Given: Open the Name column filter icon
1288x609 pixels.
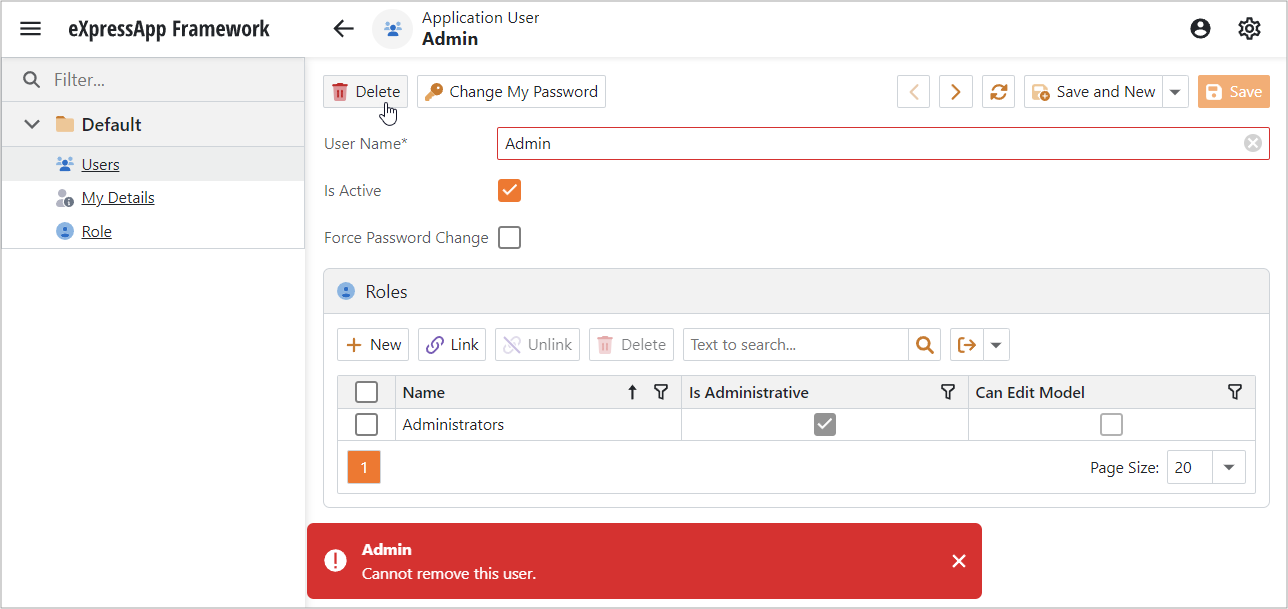Looking at the screenshot, I should (x=660, y=392).
